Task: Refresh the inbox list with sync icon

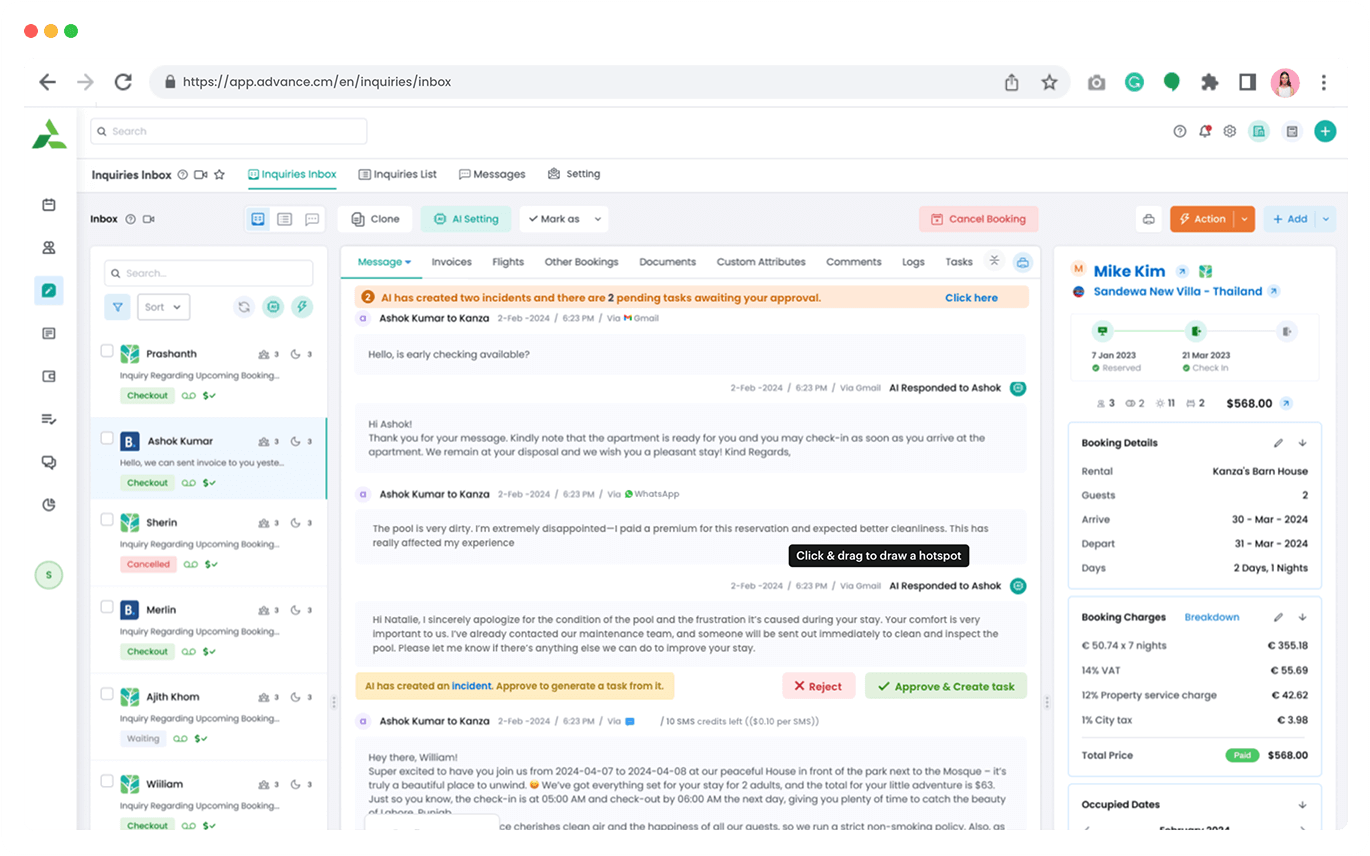Action: tap(244, 307)
